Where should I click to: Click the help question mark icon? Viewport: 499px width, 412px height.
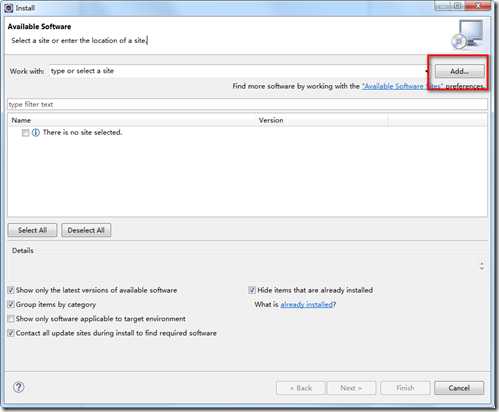(19, 387)
